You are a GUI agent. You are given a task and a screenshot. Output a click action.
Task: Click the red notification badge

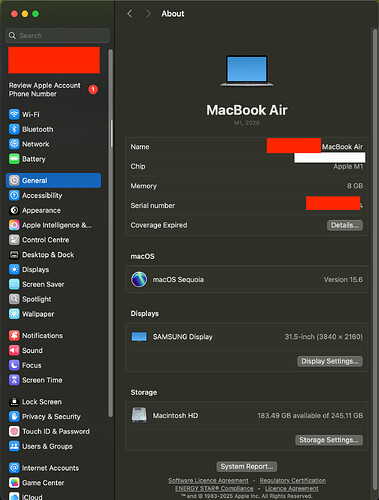coord(93,90)
